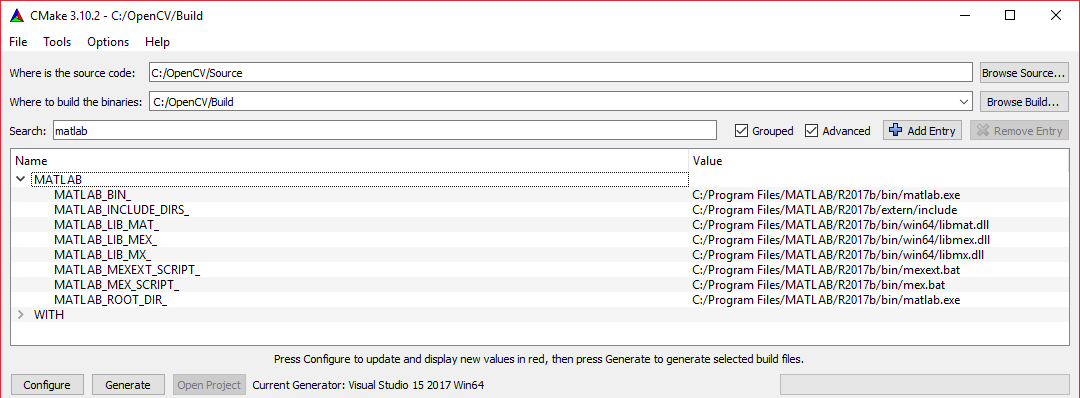1080x398 pixels.
Task: Click the plus icon on Add Entry
Action: pos(895,130)
